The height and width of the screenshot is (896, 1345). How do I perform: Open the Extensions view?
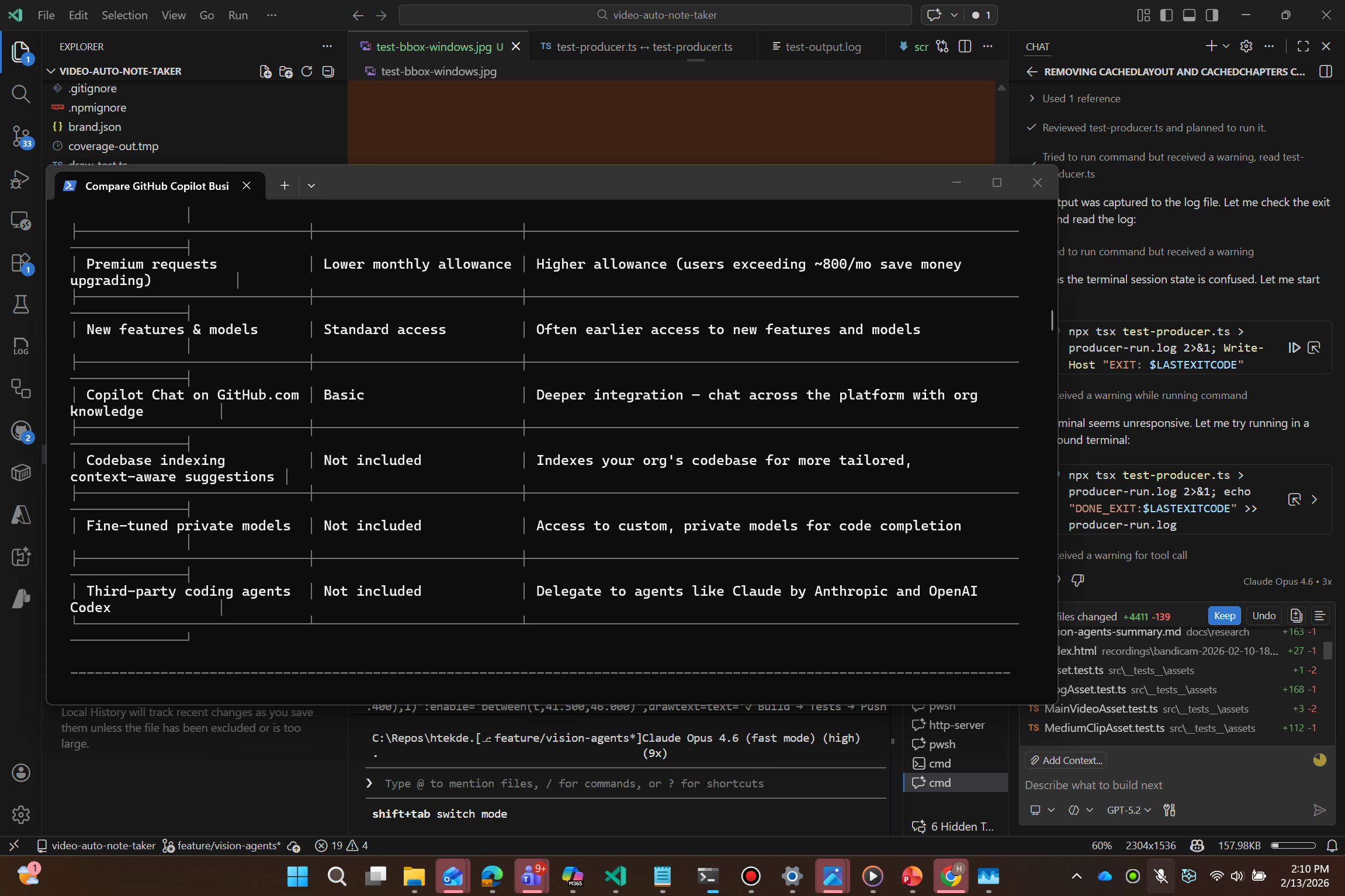(x=21, y=262)
